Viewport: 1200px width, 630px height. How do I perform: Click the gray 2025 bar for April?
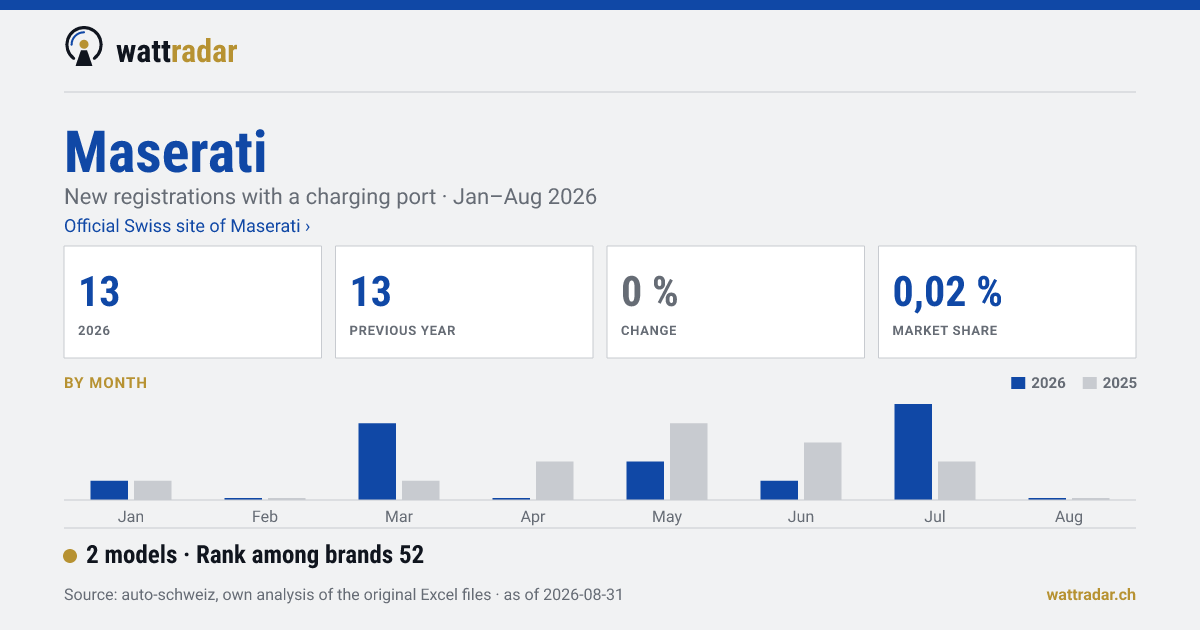click(x=555, y=480)
